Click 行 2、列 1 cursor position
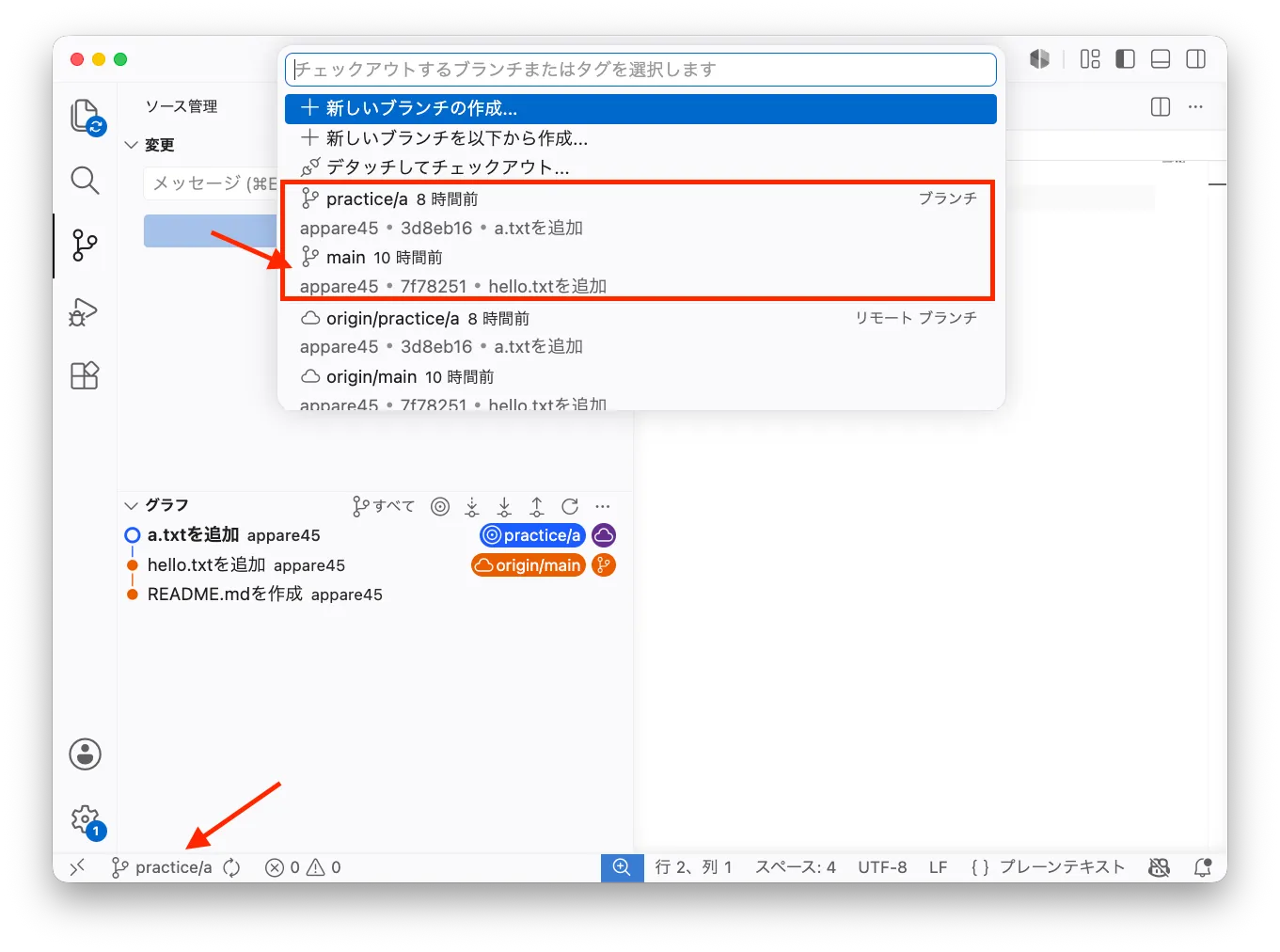This screenshot has height=952, width=1280. tap(693, 867)
